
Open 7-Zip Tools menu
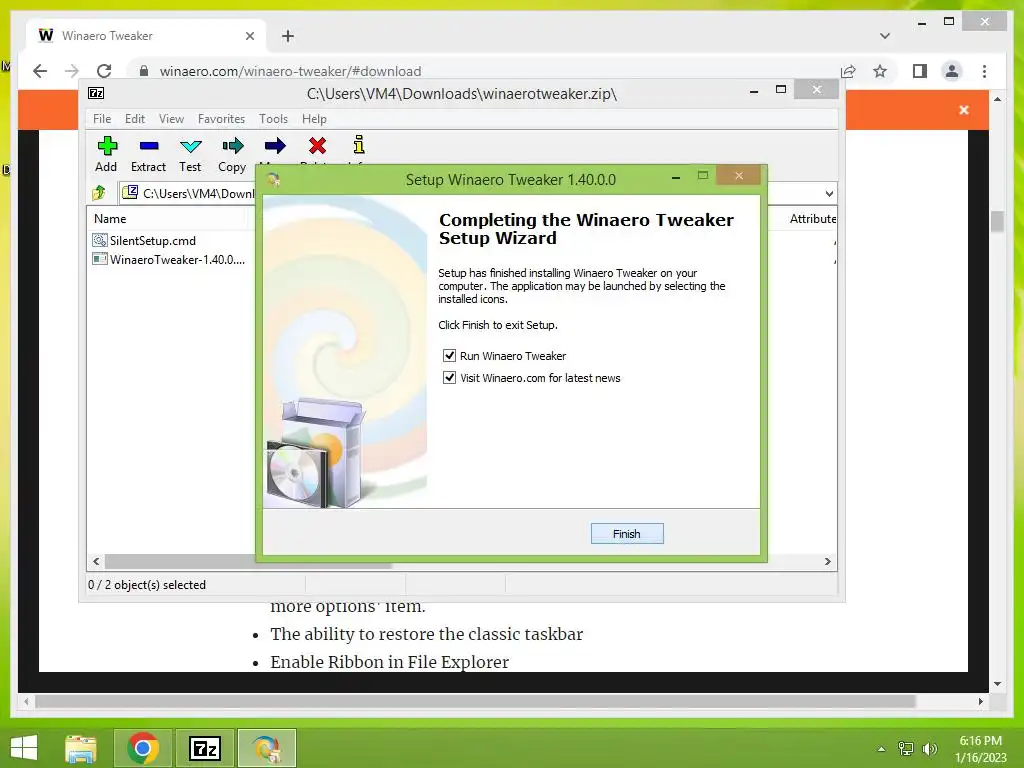point(273,119)
